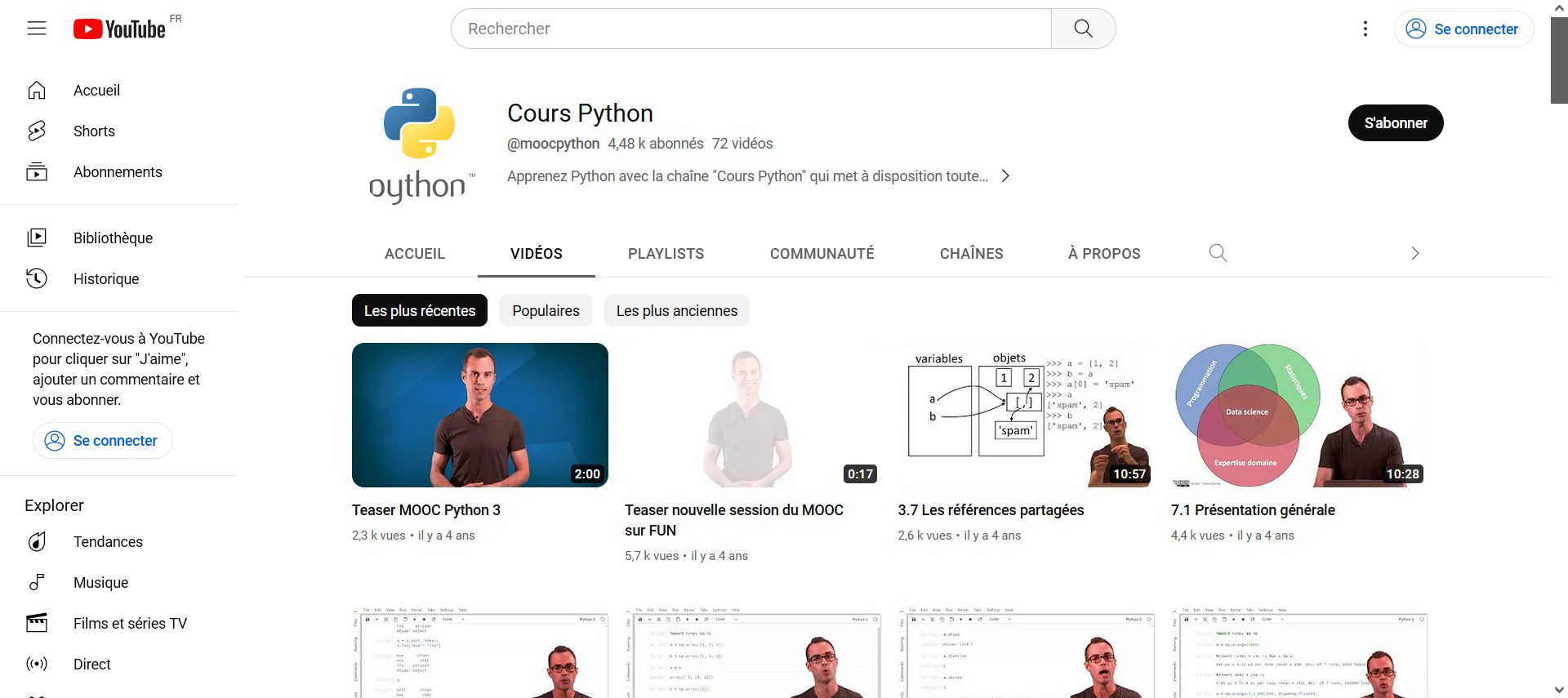Open the CHAÎNES channel tab
The image size is (1568, 698).
[x=972, y=253]
